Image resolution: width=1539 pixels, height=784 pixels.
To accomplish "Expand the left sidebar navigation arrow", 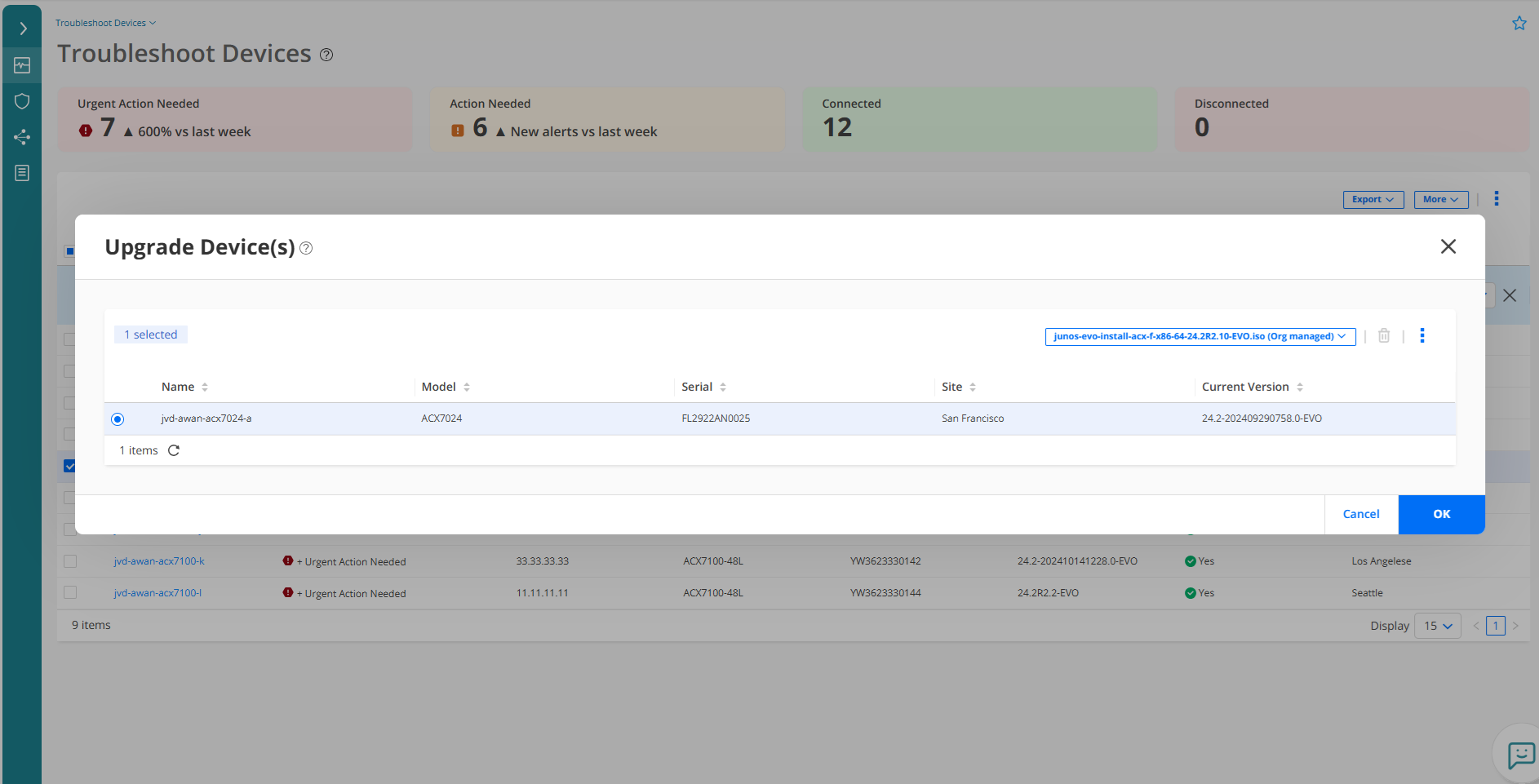I will pyautogui.click(x=23, y=29).
